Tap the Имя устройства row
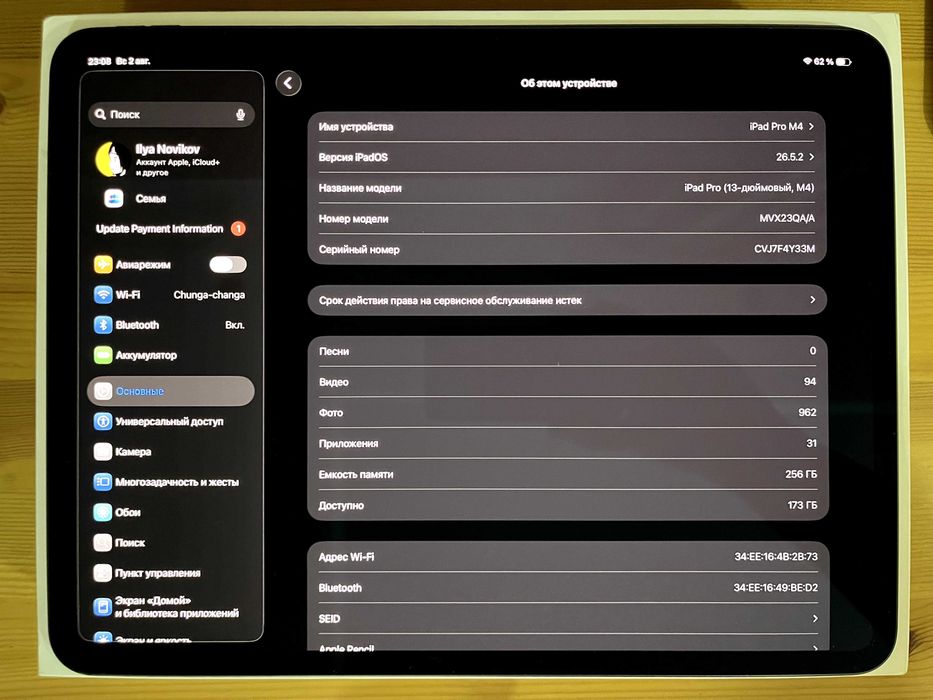The width and height of the screenshot is (933, 700). [567, 126]
